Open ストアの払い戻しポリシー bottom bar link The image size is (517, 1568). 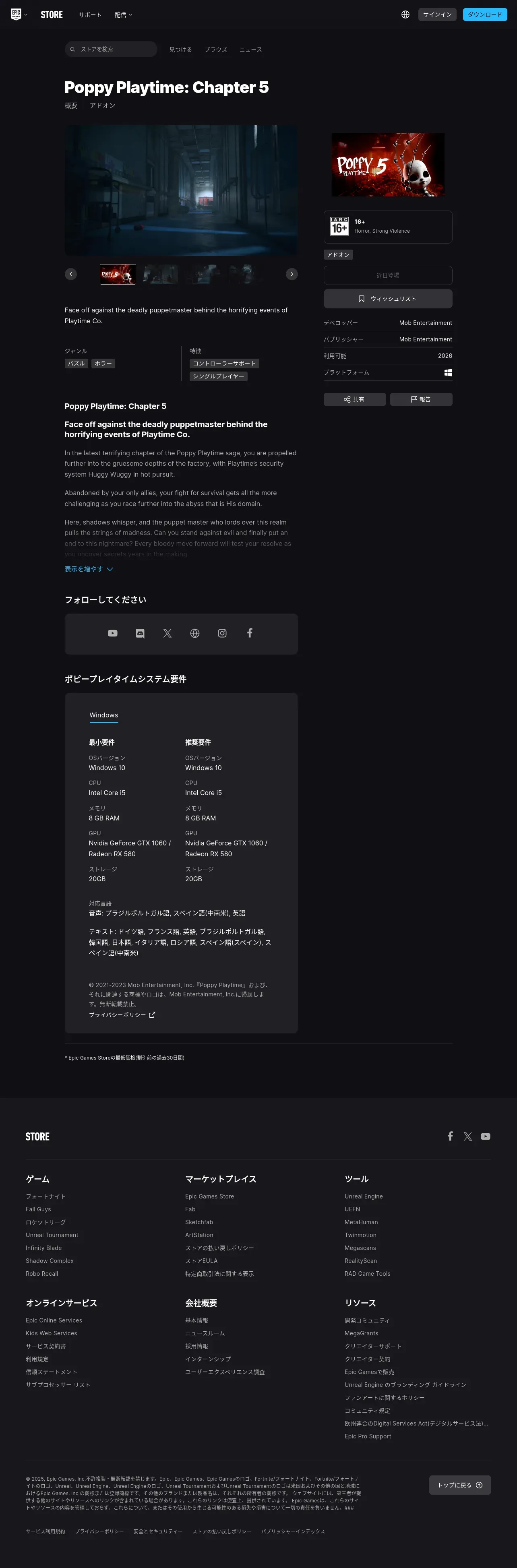point(222,1531)
